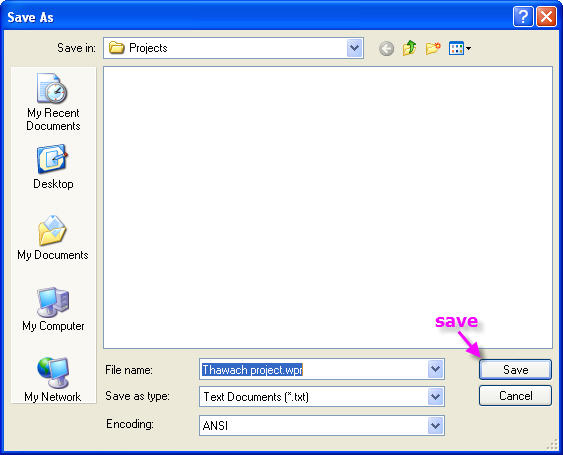
Task: Expand the File name history dropdown
Action: [x=436, y=369]
